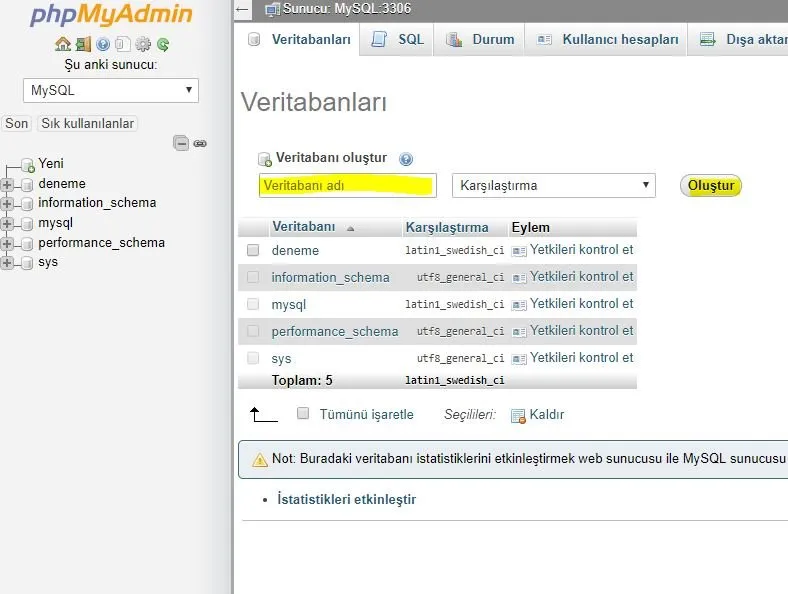Open navigation panel settings gear icon
The width and height of the screenshot is (788, 594).
(143, 44)
